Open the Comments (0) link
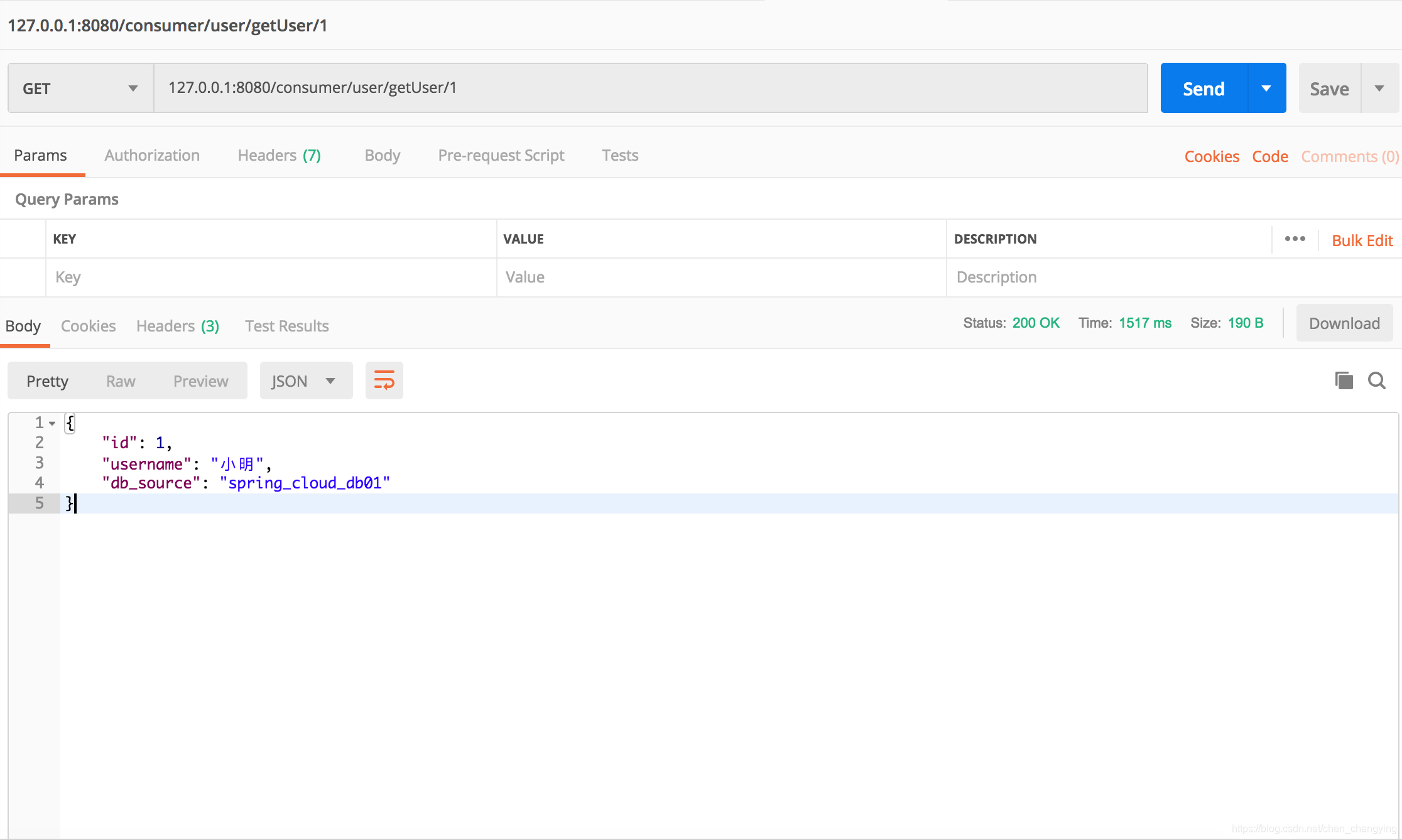Viewport: 1402px width, 840px height. (x=1350, y=156)
